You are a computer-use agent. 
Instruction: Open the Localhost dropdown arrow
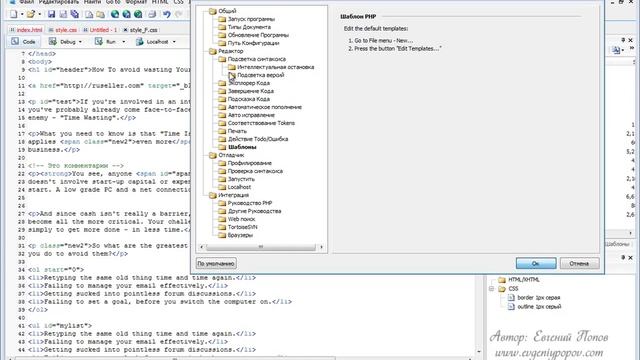[174, 42]
